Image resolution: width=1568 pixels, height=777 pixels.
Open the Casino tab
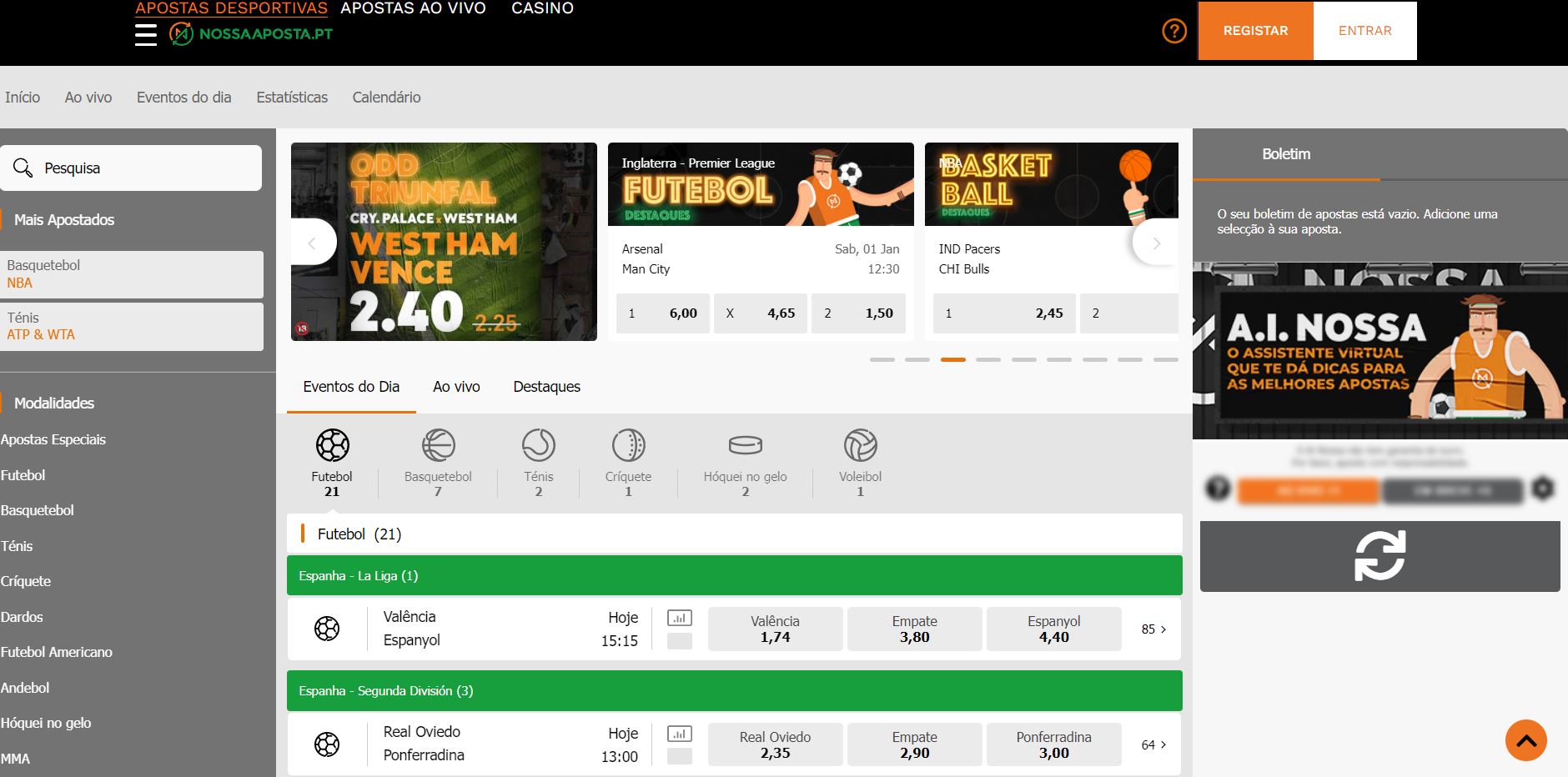542,8
